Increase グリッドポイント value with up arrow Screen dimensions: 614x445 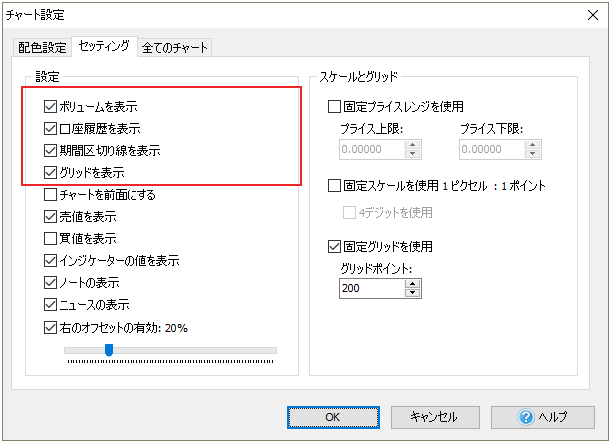[412, 283]
